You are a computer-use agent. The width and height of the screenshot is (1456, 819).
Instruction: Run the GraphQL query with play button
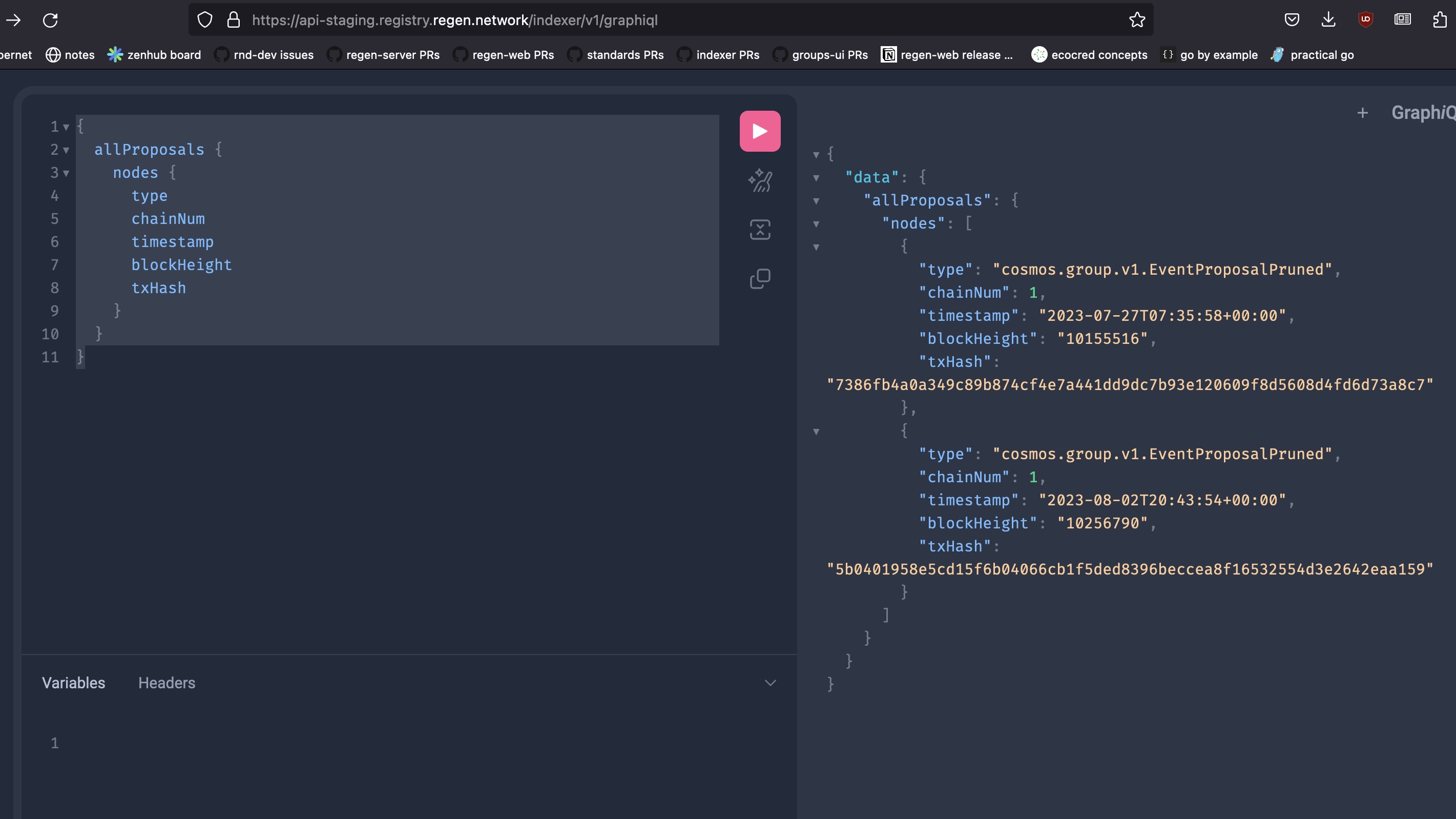(760, 131)
